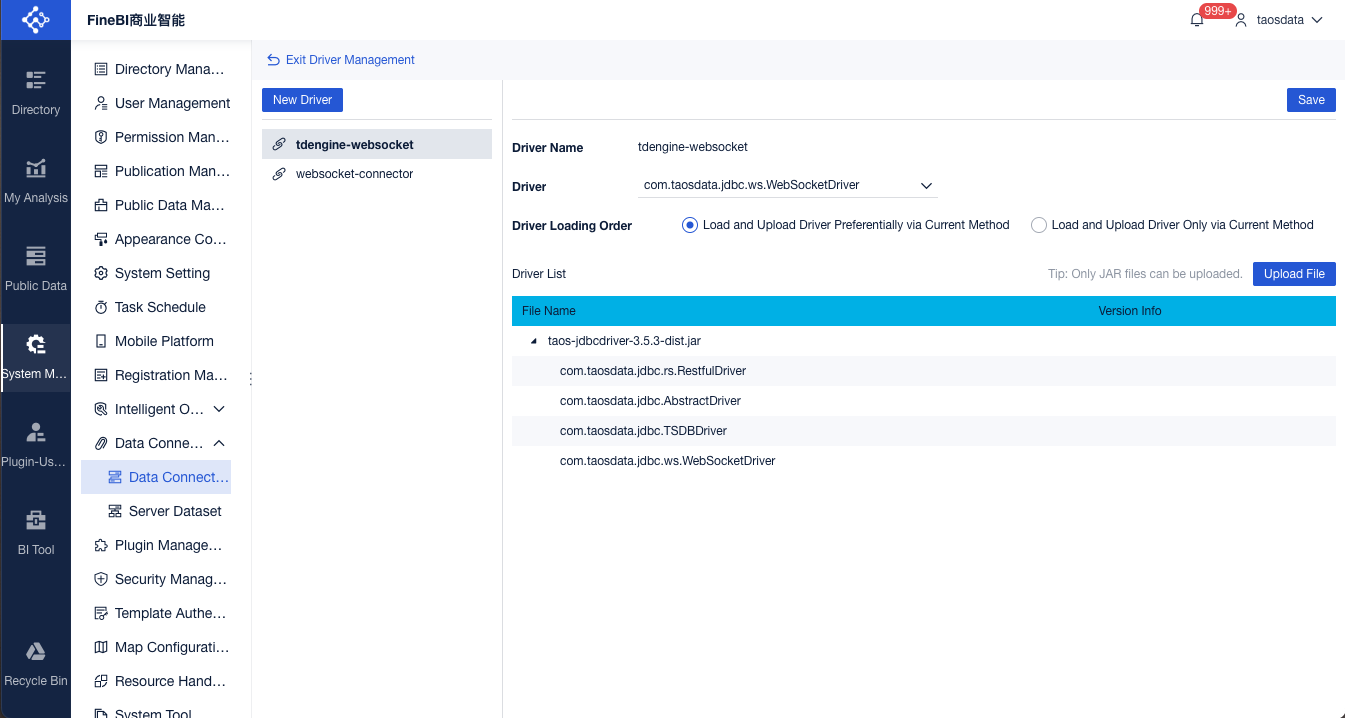Click the System Setting gear icon
This screenshot has width=1345, height=718.
101,273
